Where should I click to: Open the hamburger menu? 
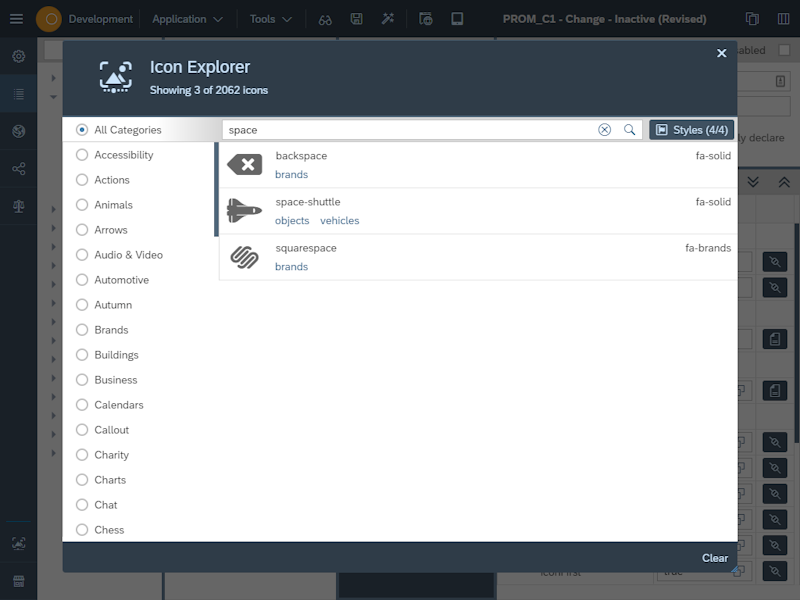click(16, 18)
